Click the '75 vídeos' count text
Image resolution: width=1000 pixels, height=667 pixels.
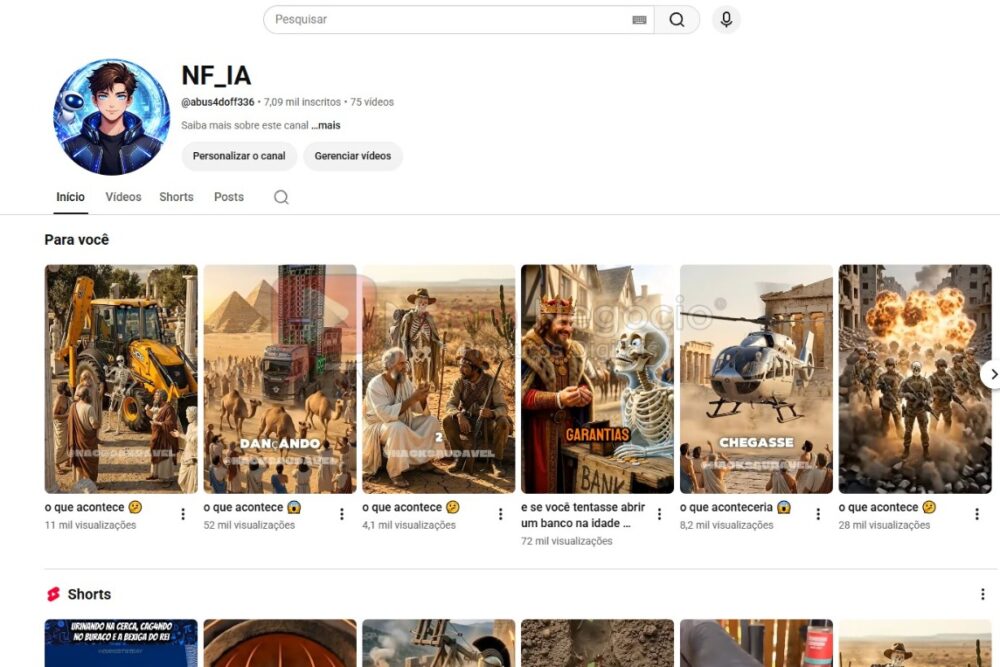tap(372, 102)
